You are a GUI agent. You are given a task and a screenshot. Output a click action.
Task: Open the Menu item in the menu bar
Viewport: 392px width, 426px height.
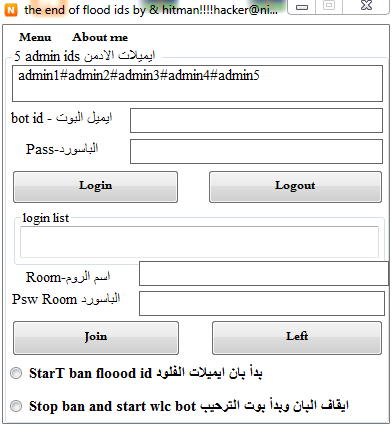point(35,37)
